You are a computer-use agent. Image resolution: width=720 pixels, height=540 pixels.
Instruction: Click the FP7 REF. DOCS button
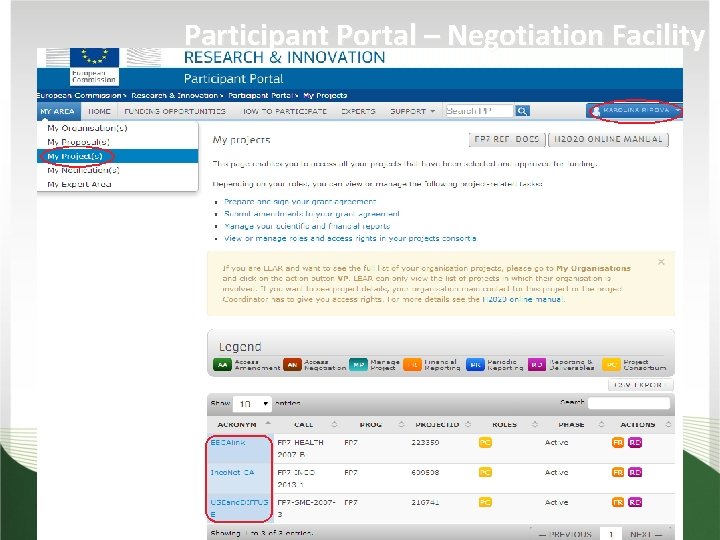[x=507, y=139]
